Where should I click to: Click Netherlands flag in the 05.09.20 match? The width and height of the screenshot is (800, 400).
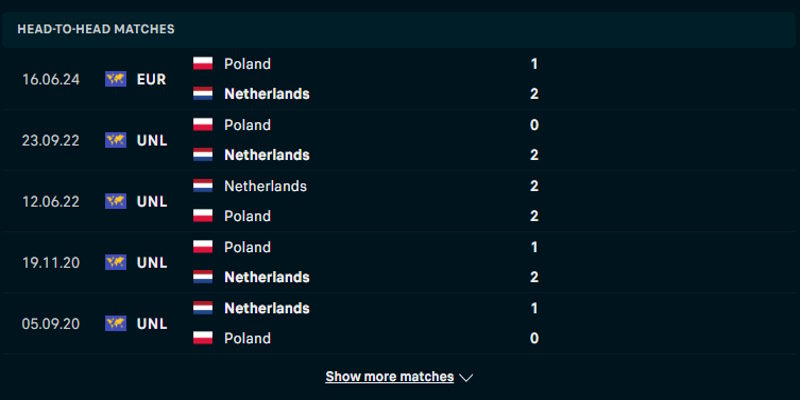tap(203, 308)
